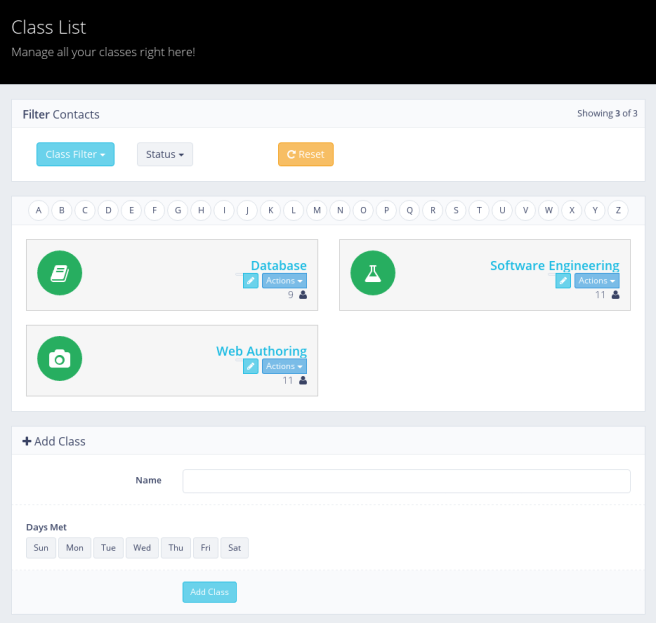Screen dimensions: 656x623
Task: Click the Add Class button
Action: [209, 592]
